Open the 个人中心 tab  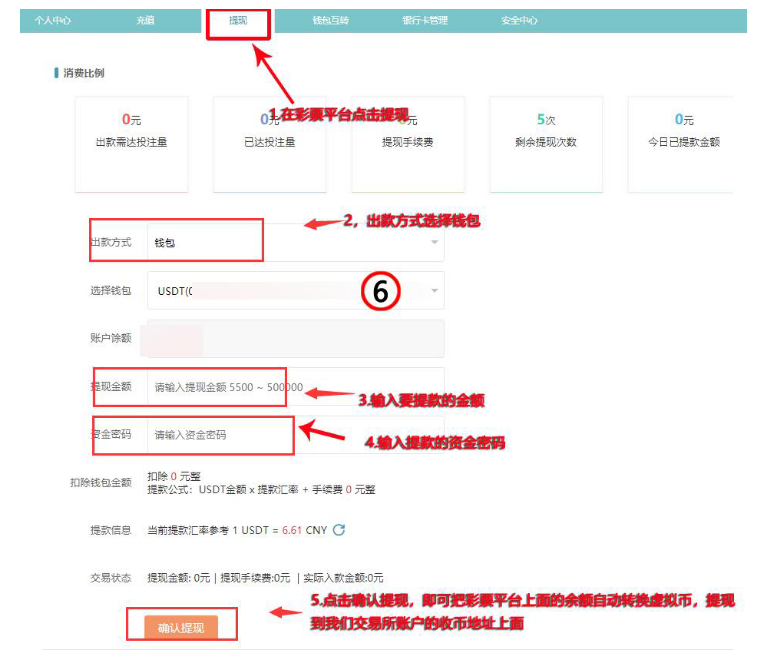click(x=52, y=20)
